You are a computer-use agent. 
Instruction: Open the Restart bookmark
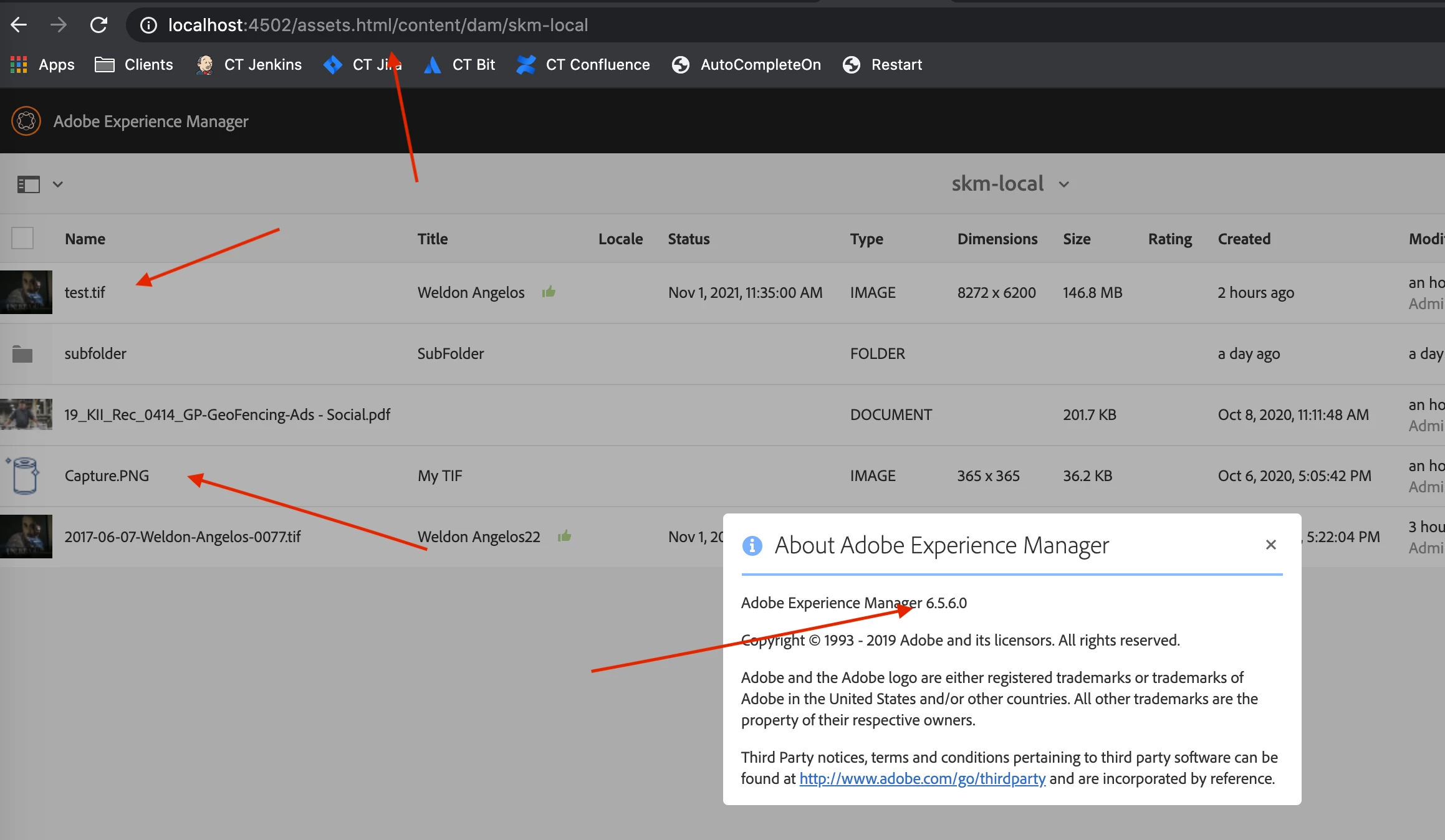[882, 65]
